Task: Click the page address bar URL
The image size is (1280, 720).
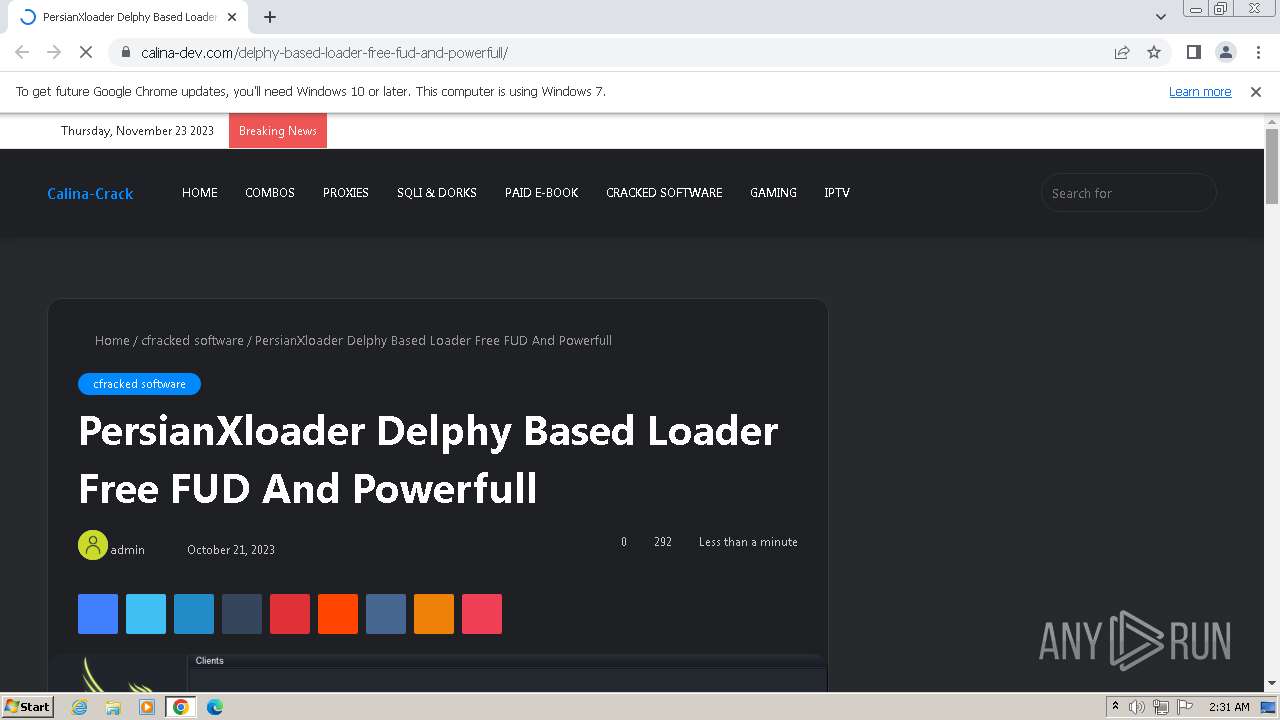Action: [324, 53]
